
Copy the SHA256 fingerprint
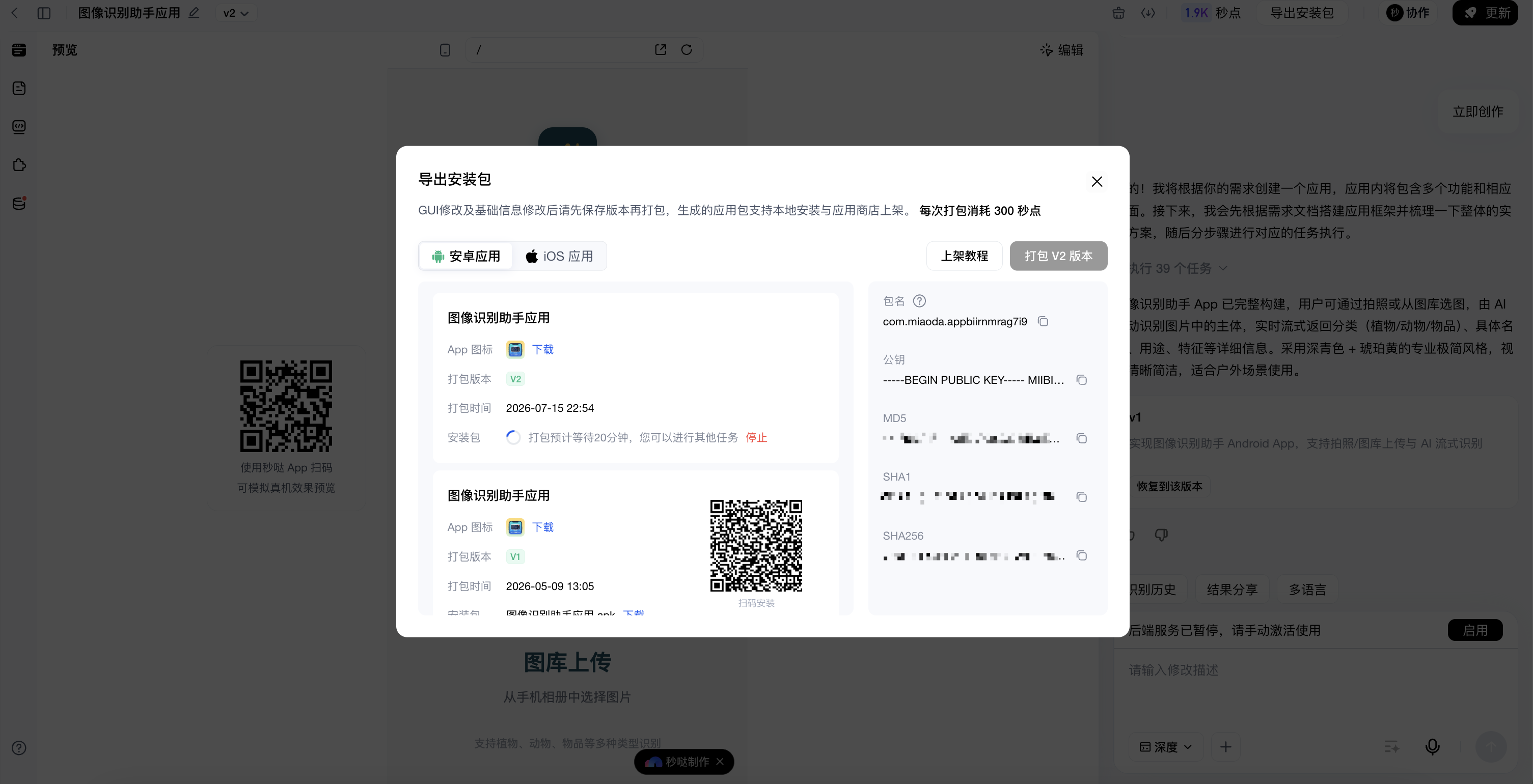[1081, 555]
